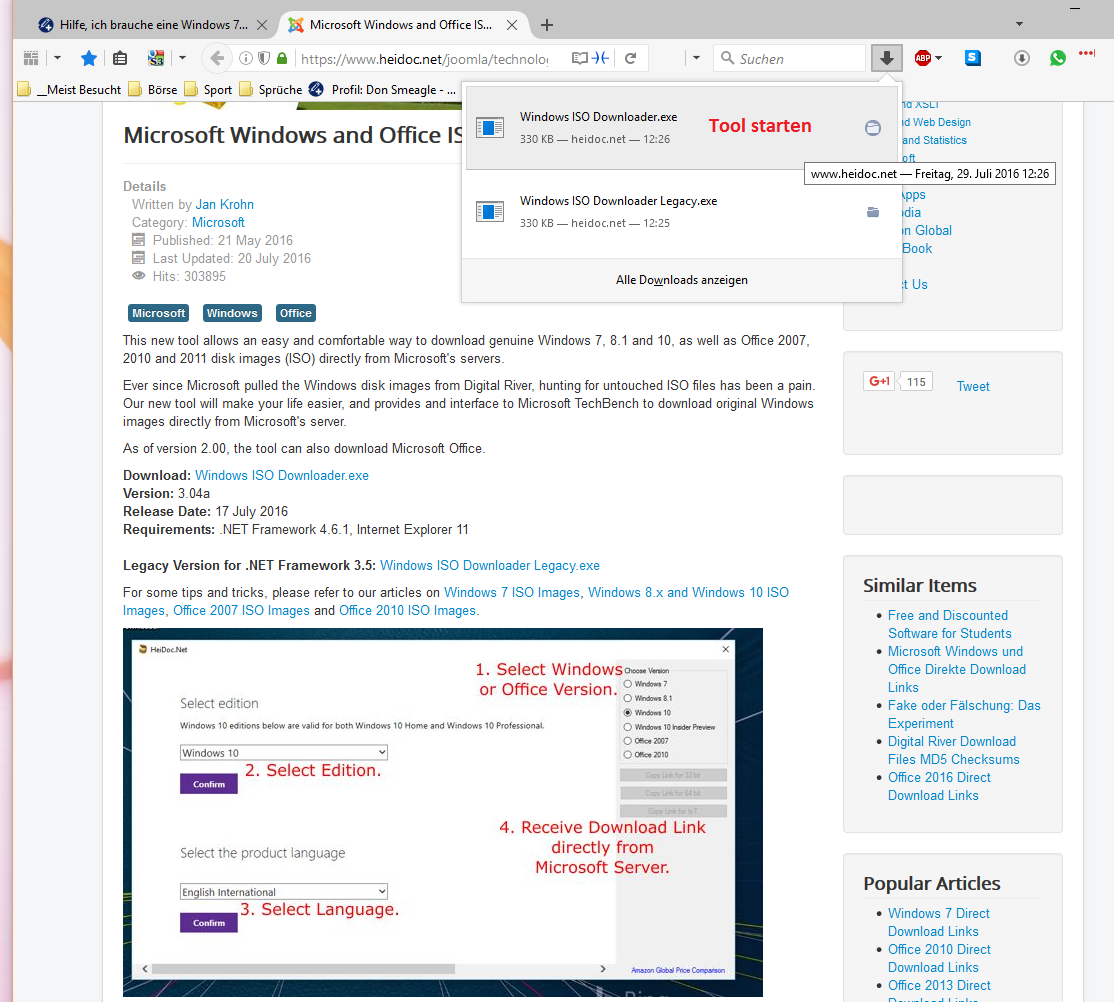The image size is (1114, 1002).
Task: Open the Windows ISO Downloader Legacy.exe download entry
Action: [x=681, y=212]
